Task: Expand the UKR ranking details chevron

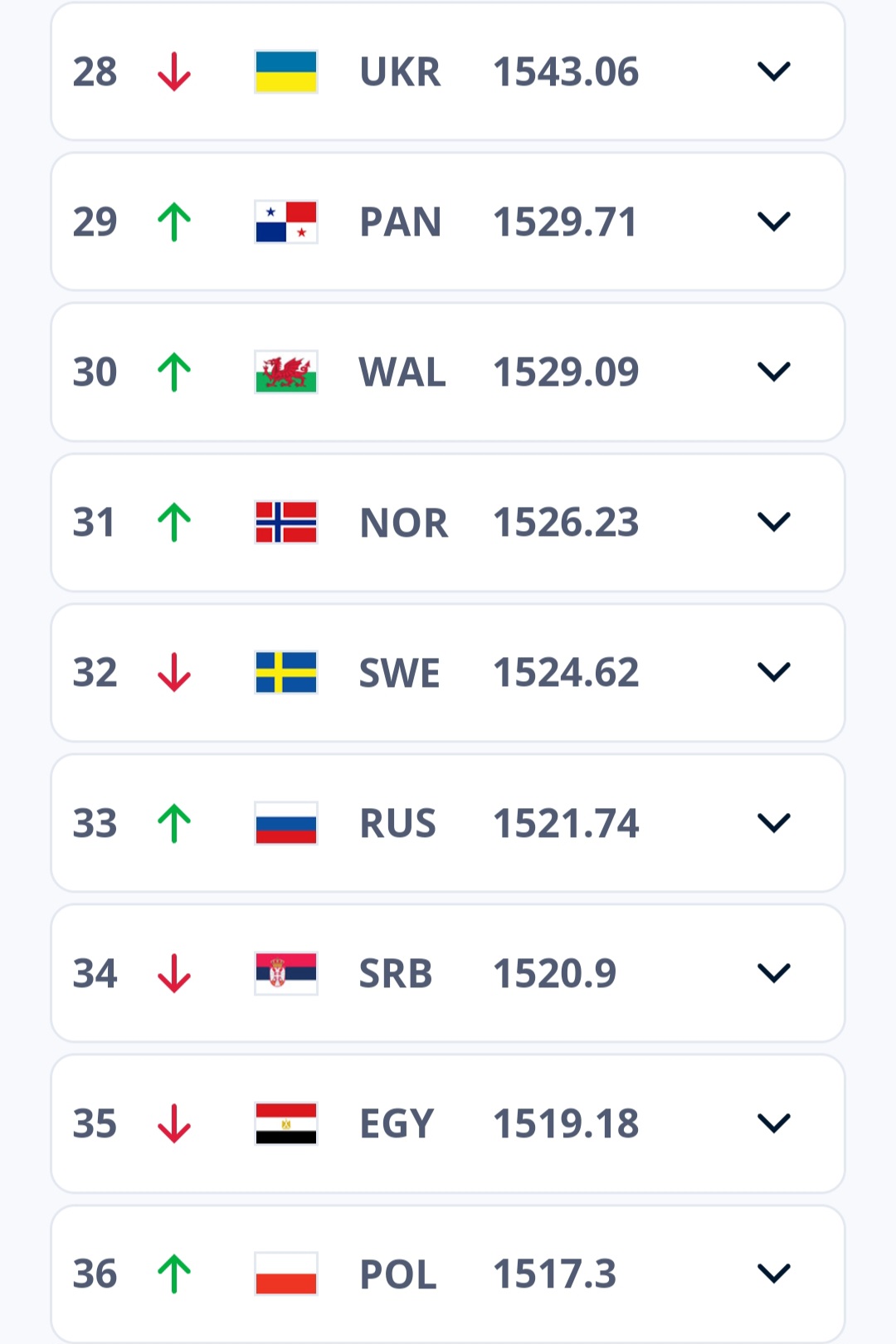Action: tap(774, 71)
